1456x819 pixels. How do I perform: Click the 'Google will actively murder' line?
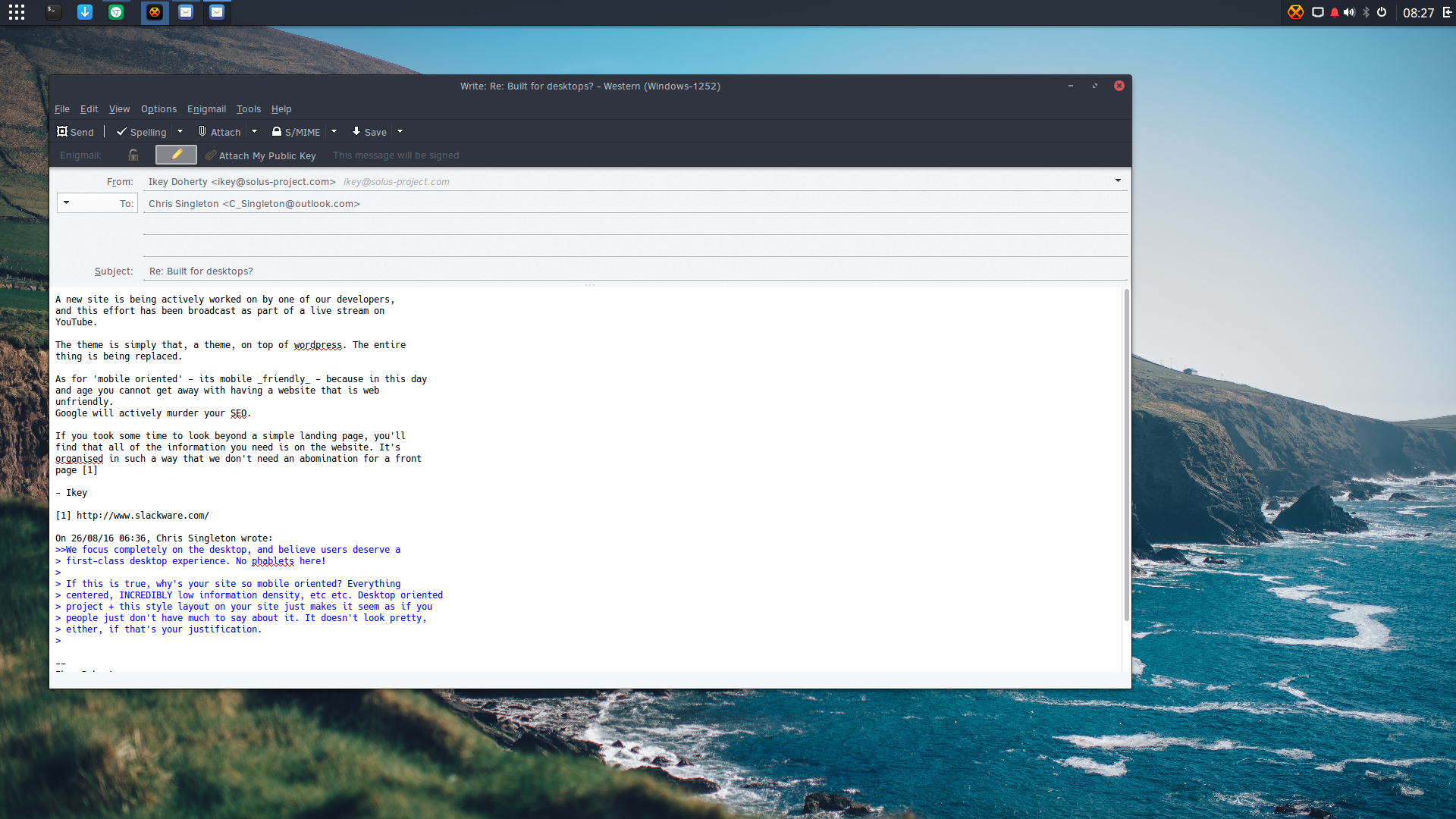(153, 413)
